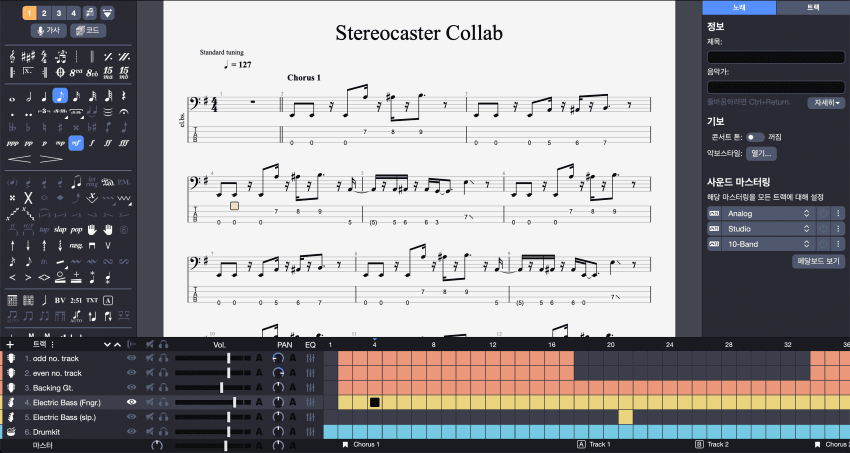Toggle visibility of even no. track
The height and width of the screenshot is (453, 850).
(131, 373)
